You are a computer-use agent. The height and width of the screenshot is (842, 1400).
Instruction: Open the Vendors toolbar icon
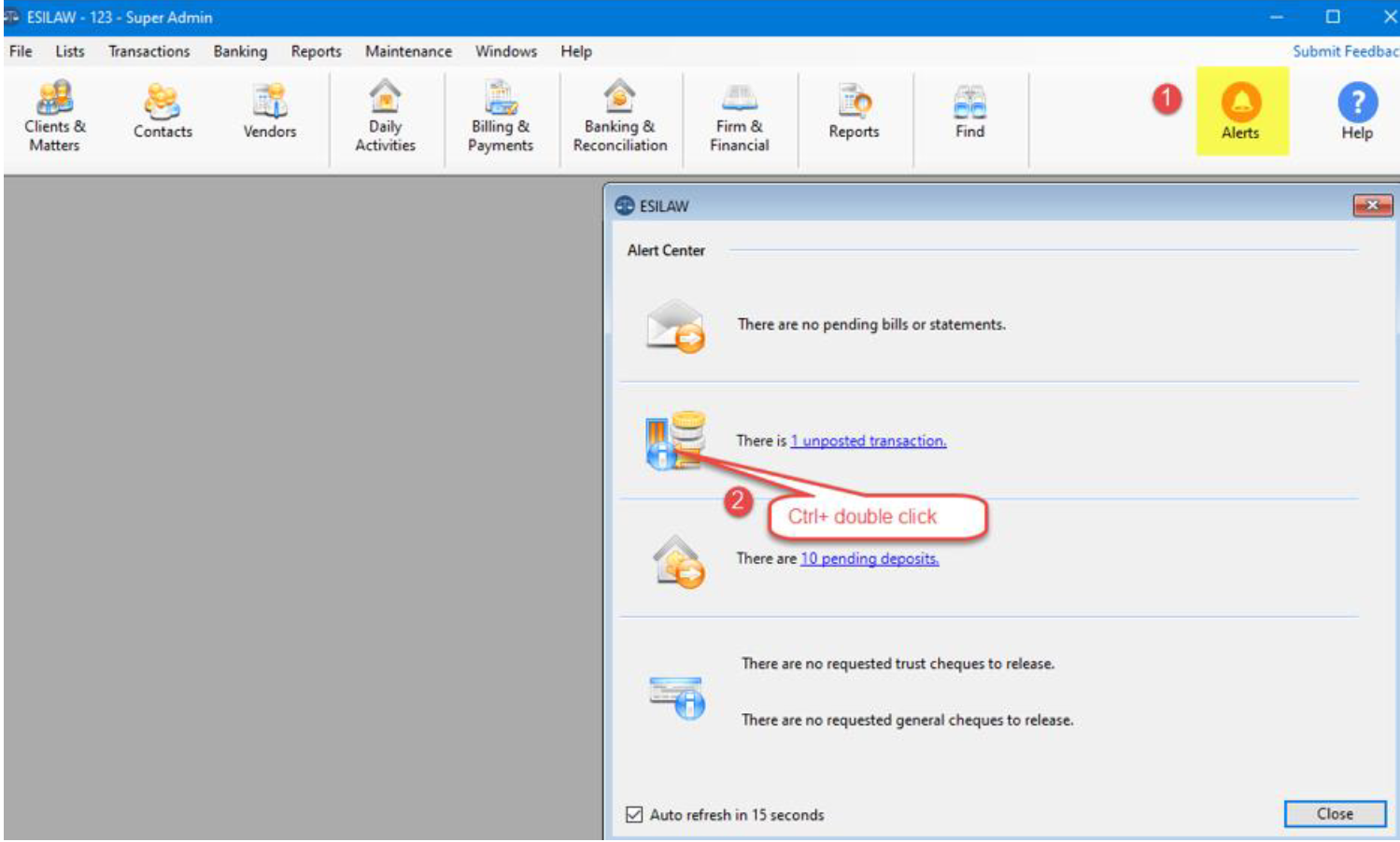click(x=270, y=112)
